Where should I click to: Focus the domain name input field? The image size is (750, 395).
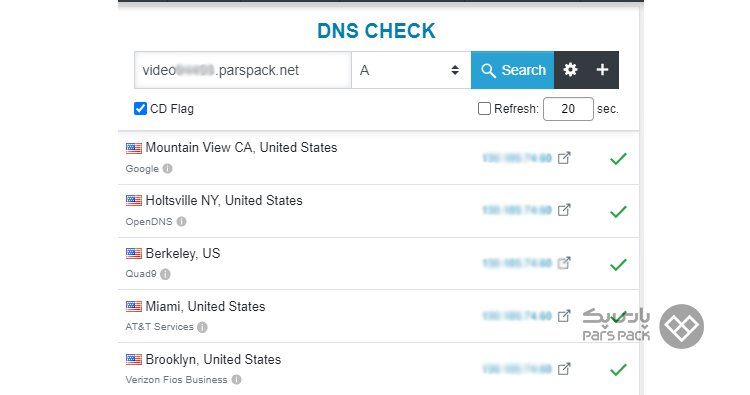pyautogui.click(x=243, y=70)
